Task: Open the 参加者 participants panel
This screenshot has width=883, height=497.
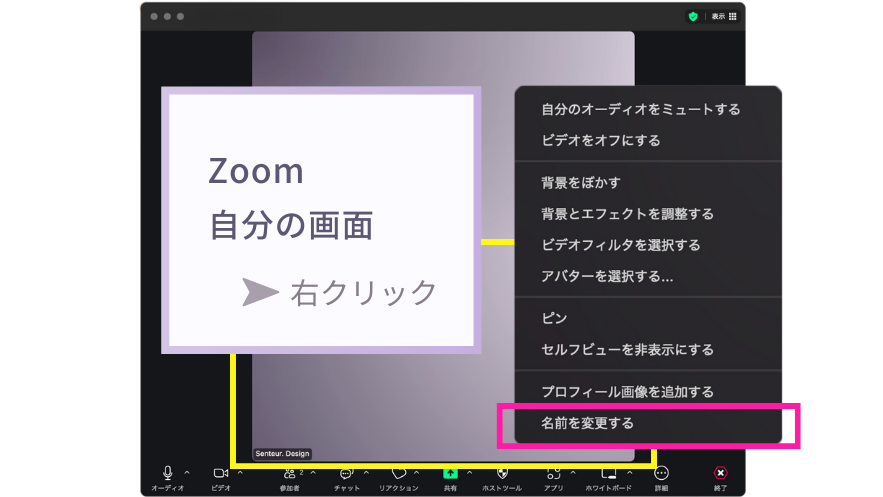Action: [x=289, y=473]
